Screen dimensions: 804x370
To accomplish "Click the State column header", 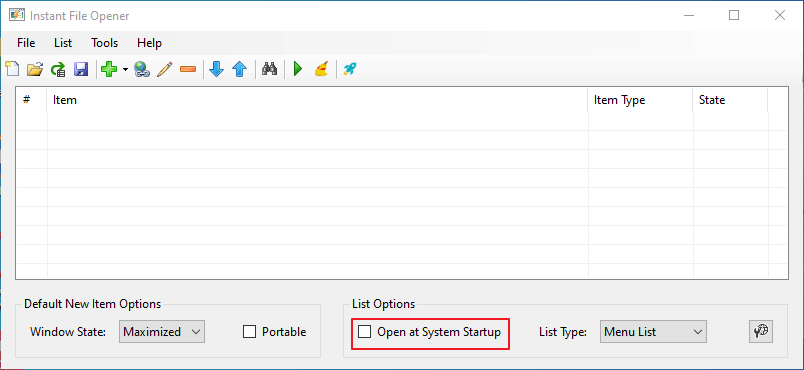I will (731, 100).
